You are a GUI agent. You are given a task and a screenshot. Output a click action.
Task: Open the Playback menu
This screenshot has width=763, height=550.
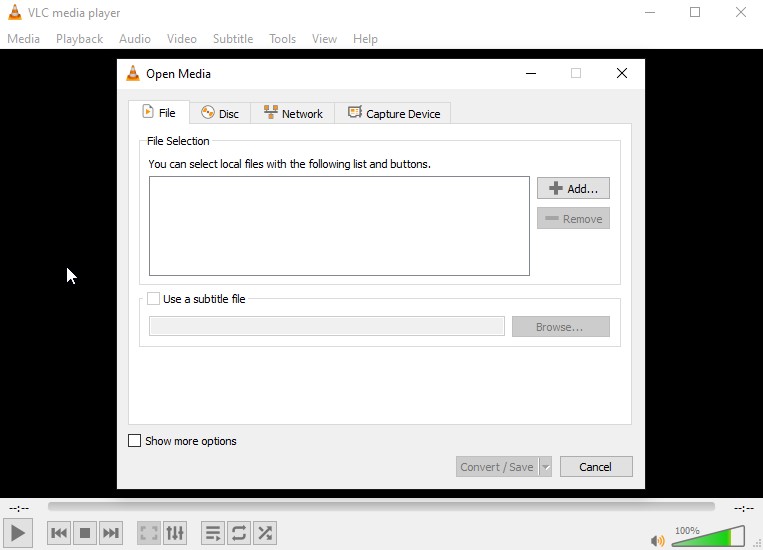[x=79, y=39]
